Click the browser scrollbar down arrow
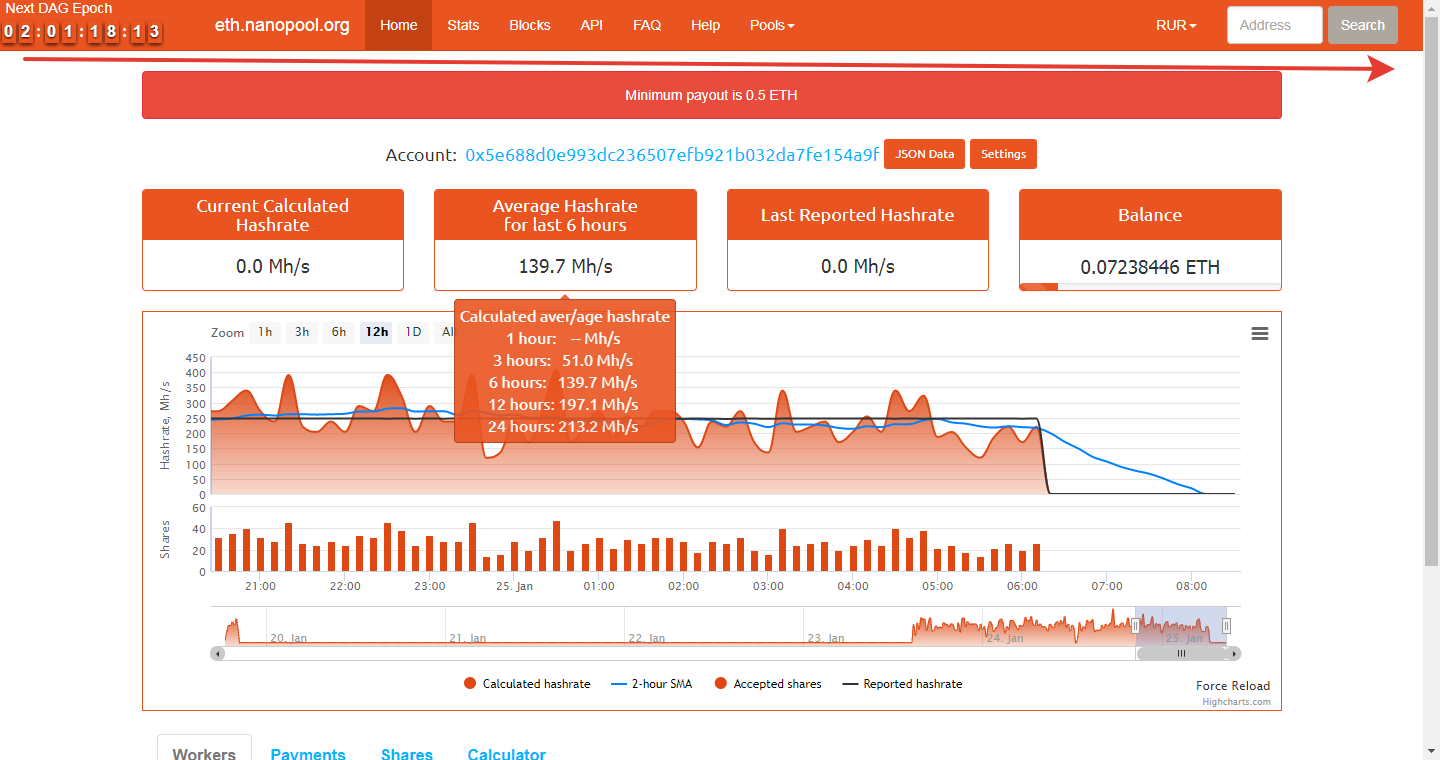This screenshot has width=1440, height=760. point(1431,751)
